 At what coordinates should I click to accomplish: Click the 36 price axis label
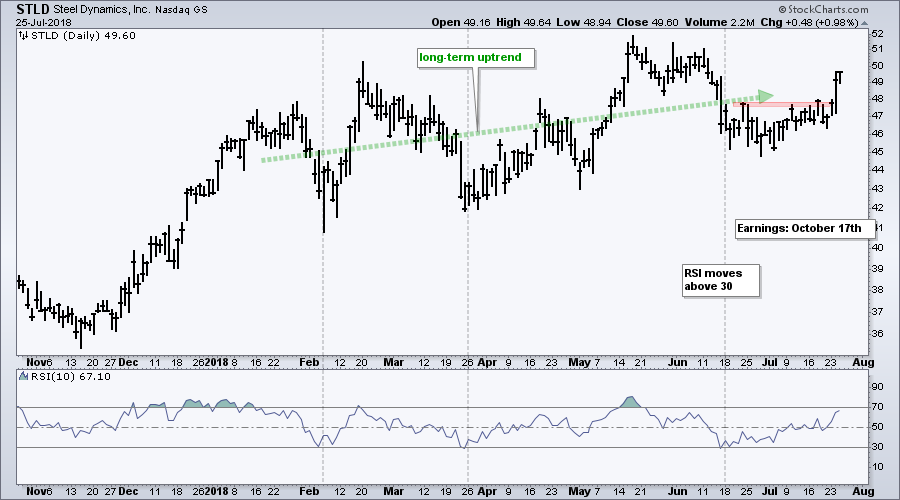click(878, 334)
